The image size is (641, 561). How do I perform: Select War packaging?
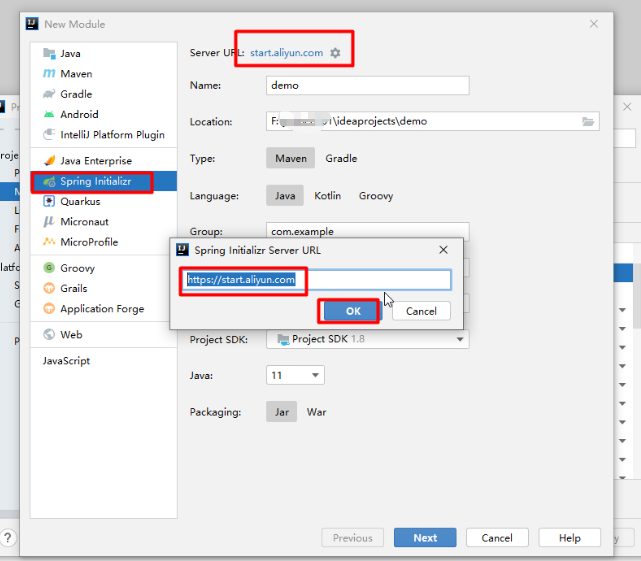tap(316, 412)
